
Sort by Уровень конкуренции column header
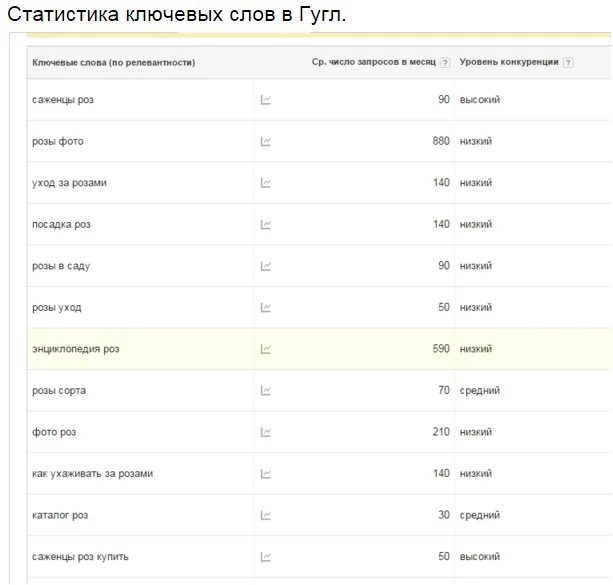pyautogui.click(x=509, y=62)
